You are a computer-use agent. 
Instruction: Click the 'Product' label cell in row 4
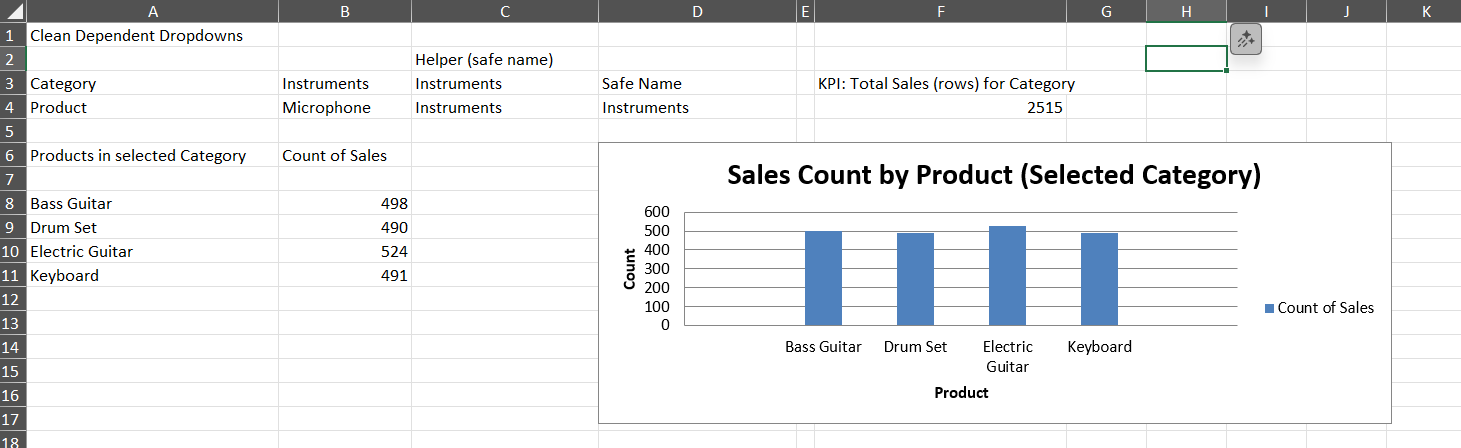click(x=152, y=107)
